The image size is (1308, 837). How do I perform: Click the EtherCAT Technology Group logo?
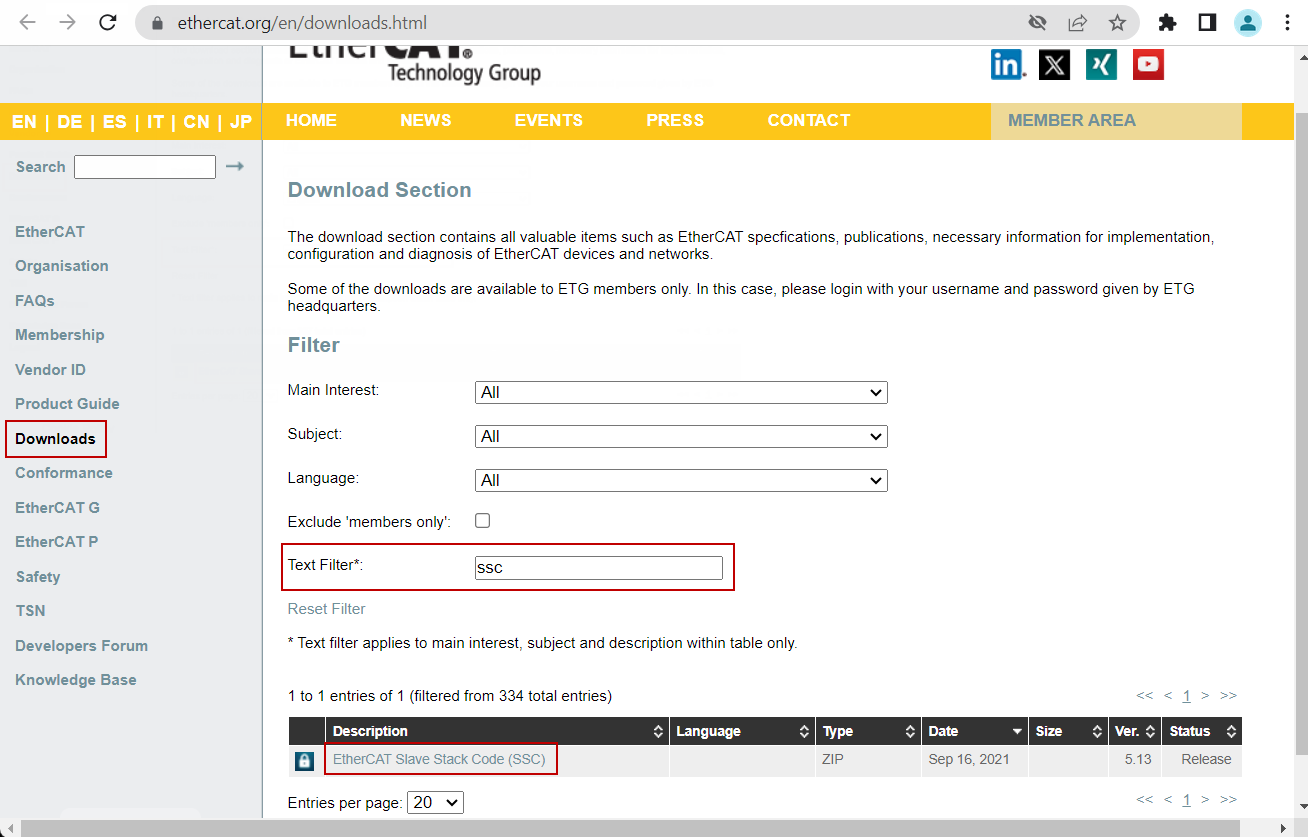pos(415,65)
